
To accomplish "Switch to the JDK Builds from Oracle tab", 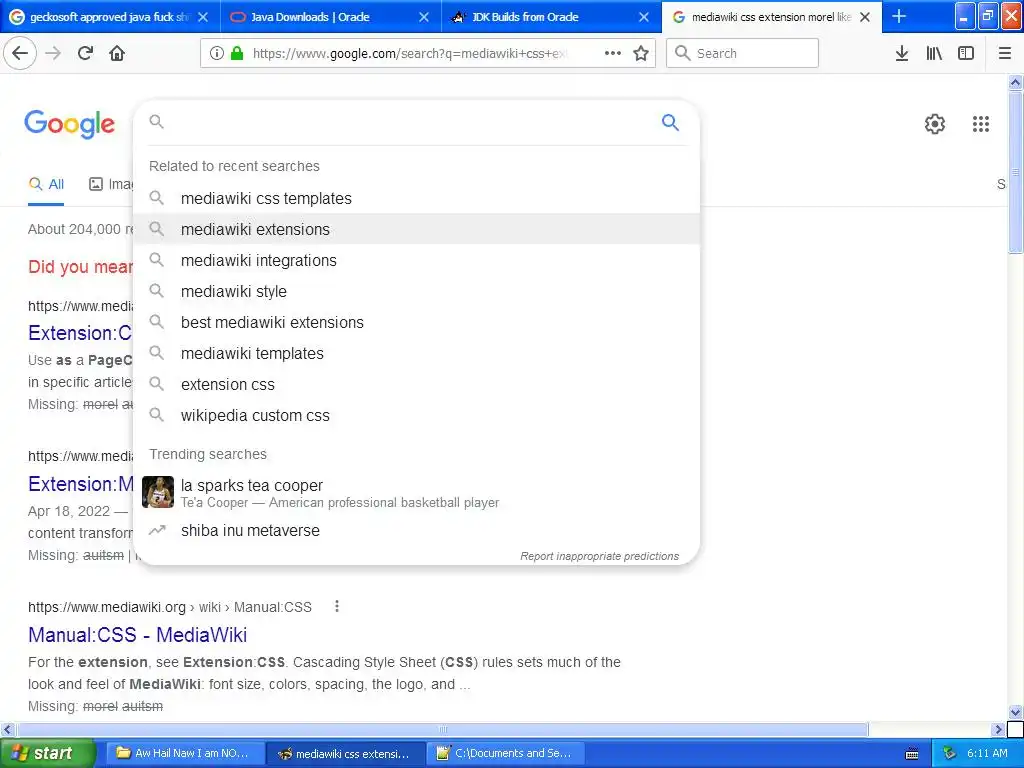I will click(x=551, y=17).
